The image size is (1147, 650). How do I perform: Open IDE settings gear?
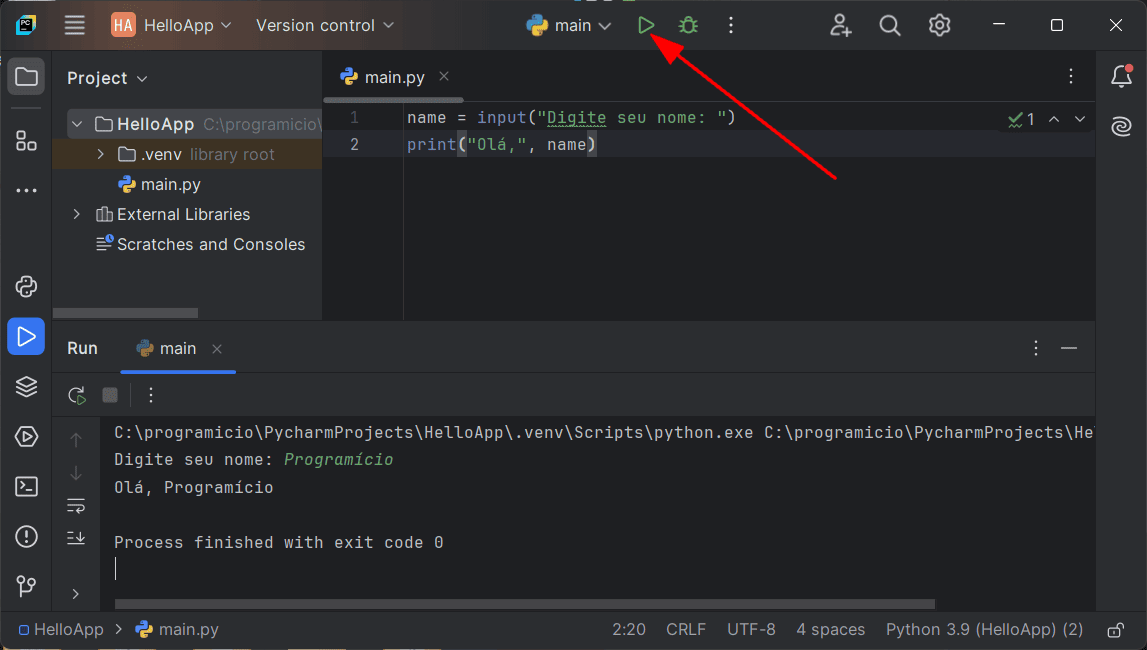coord(939,26)
